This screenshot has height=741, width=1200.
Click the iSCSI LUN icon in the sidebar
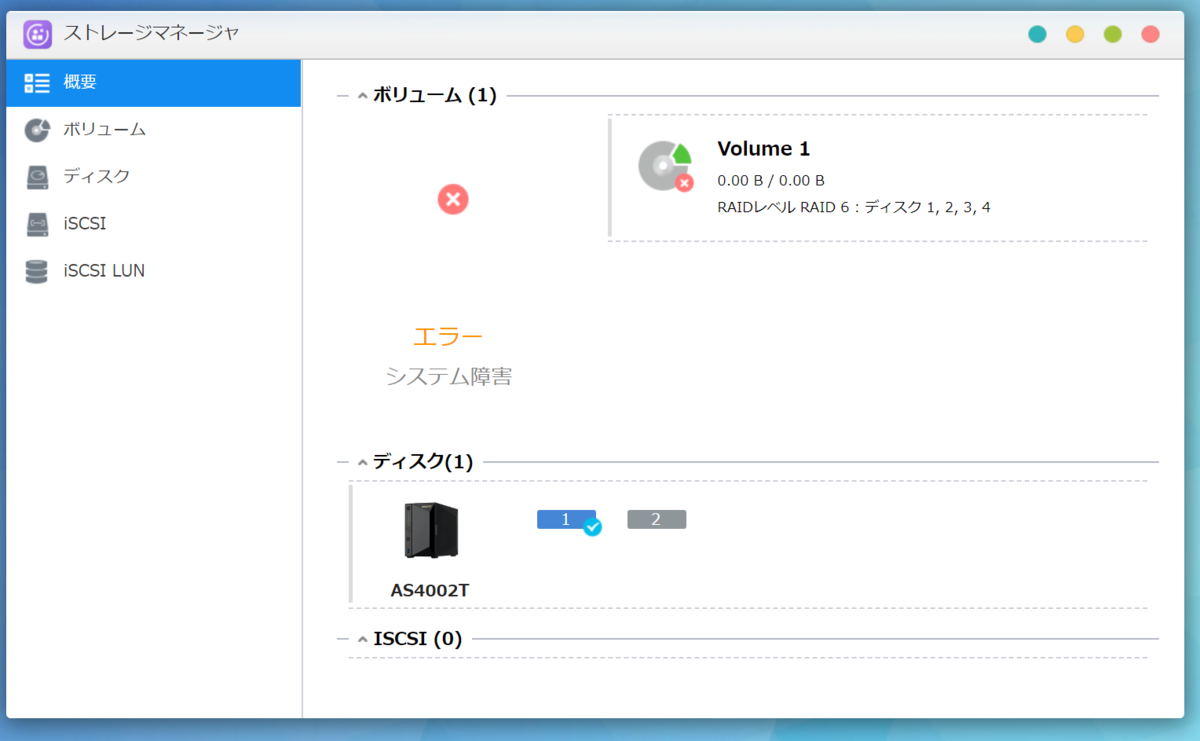pyautogui.click(x=36, y=270)
